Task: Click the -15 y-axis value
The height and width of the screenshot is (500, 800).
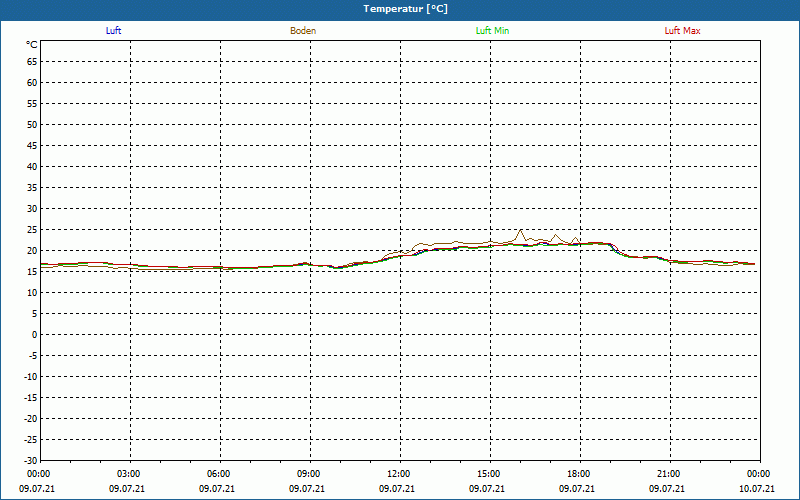Action: click(31, 397)
